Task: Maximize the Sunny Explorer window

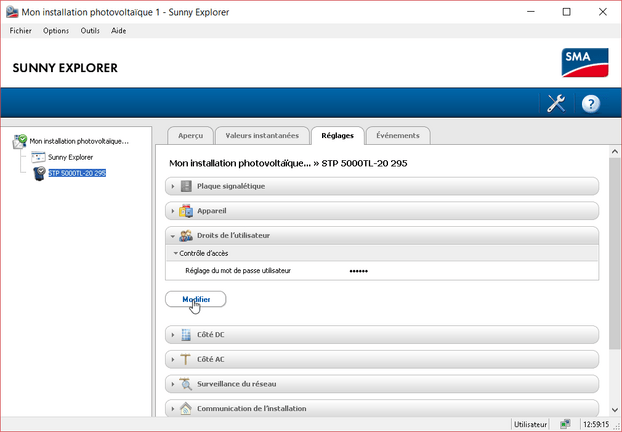Action: pos(566,12)
